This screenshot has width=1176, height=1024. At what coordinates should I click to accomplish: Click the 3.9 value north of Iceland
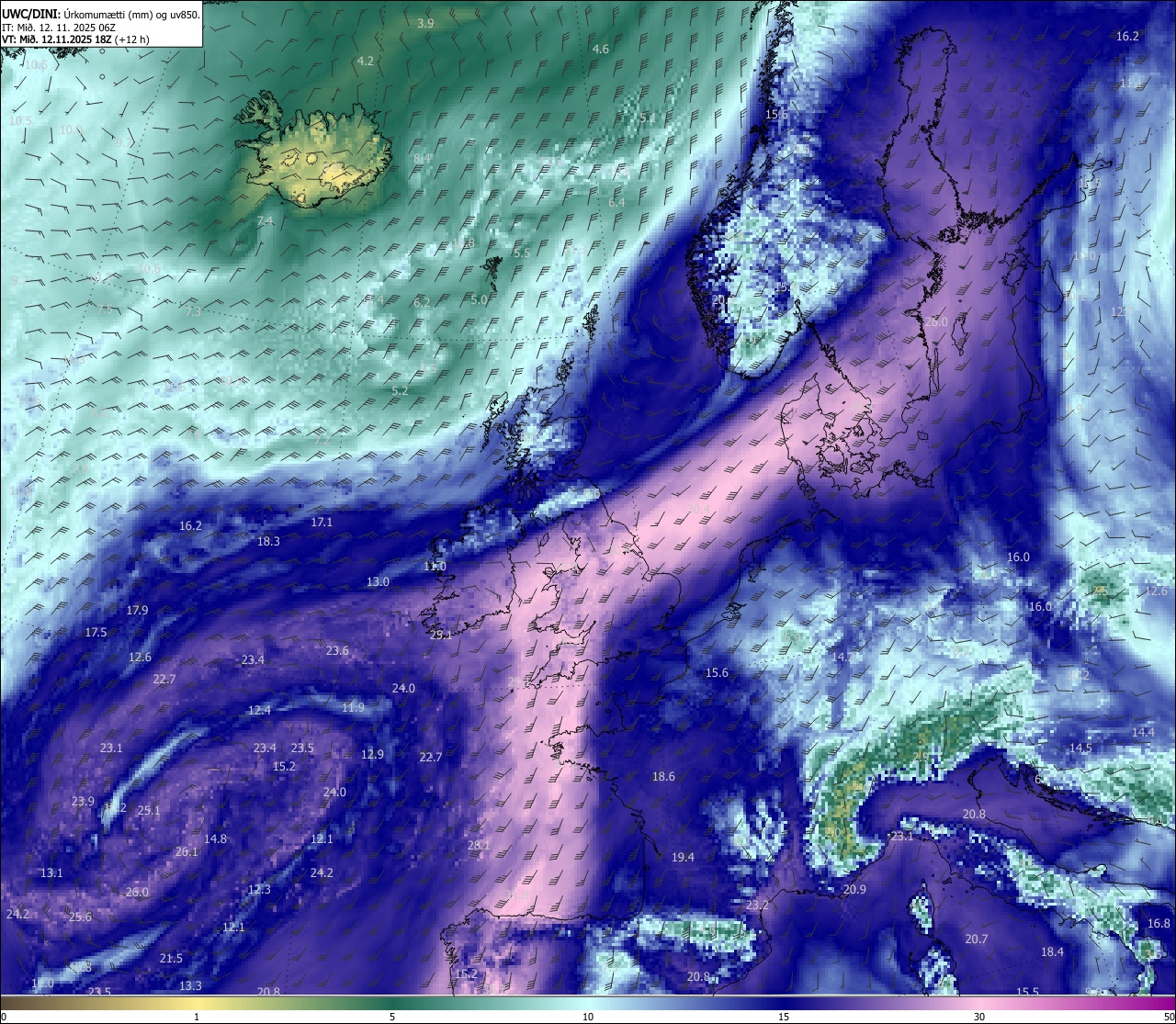coord(425,24)
